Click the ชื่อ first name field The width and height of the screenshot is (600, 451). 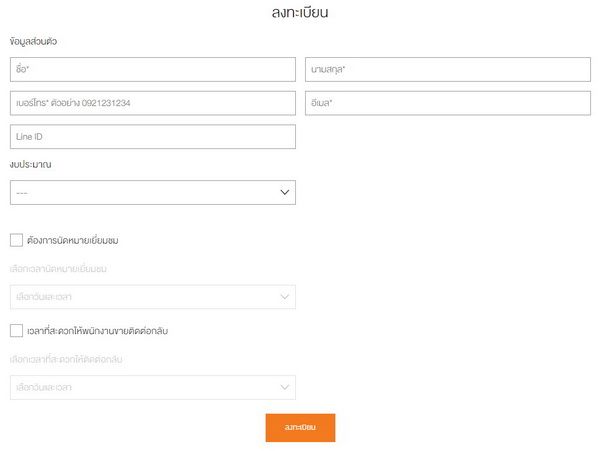click(x=152, y=69)
